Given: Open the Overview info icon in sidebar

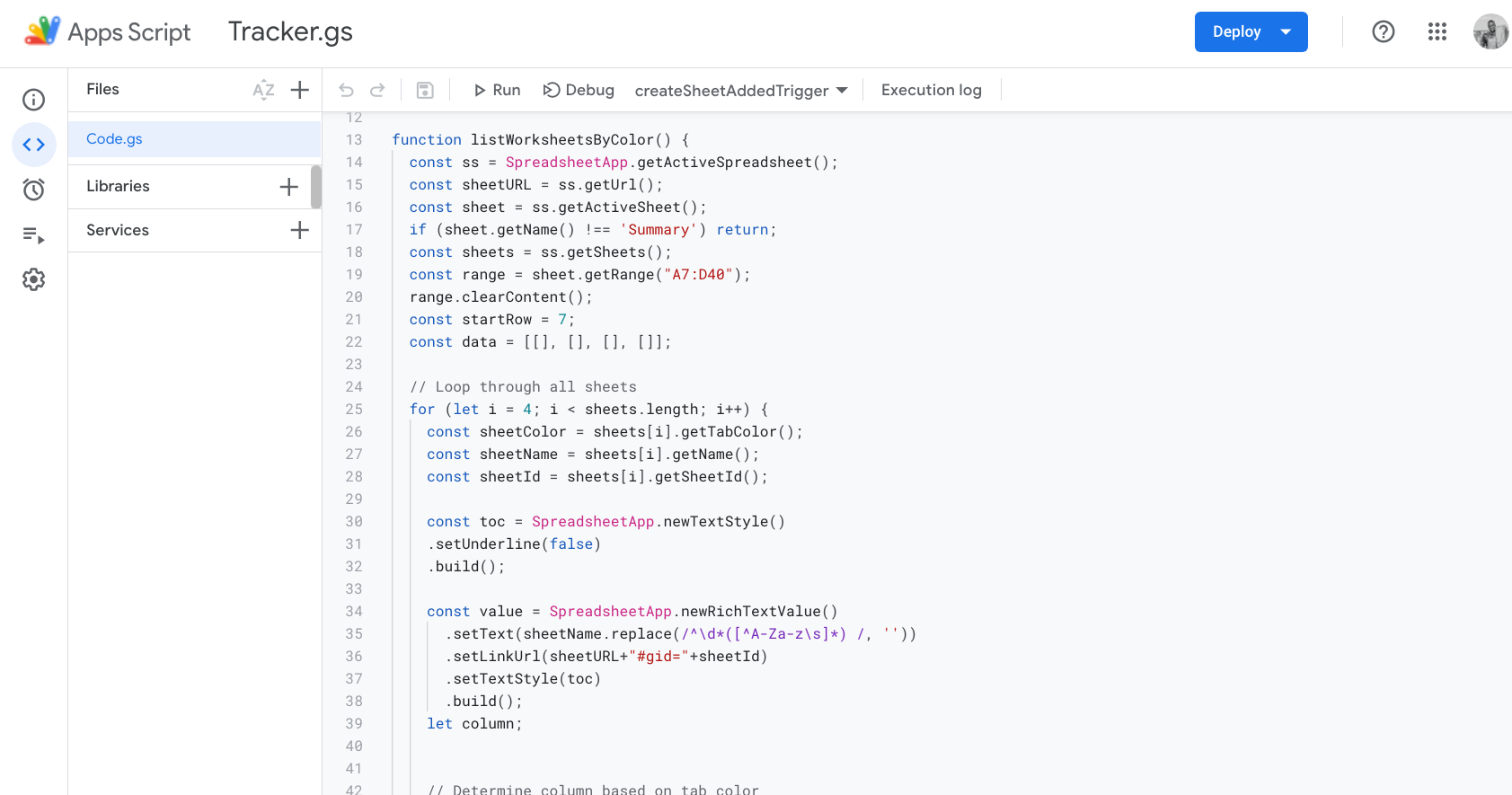Looking at the screenshot, I should [x=33, y=100].
